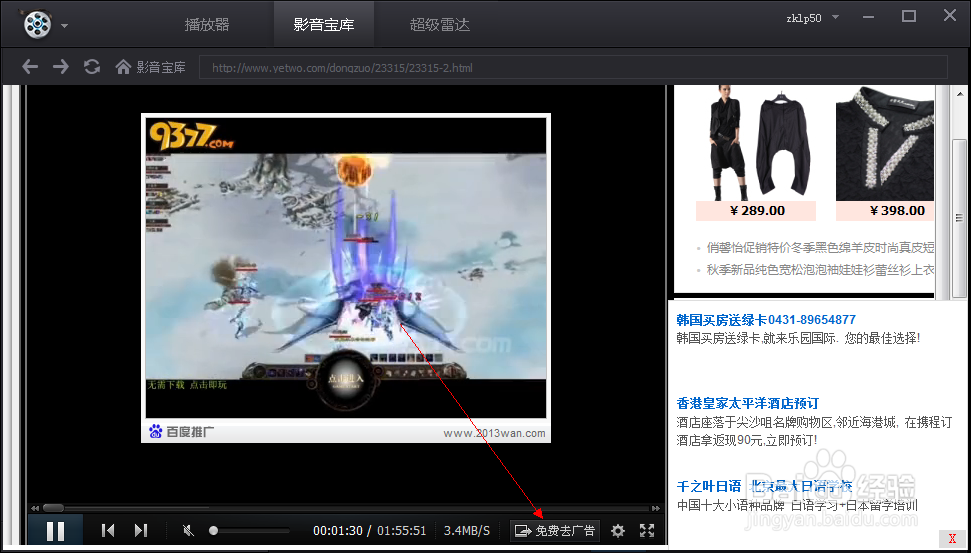Toggle the mute speaker icon

point(189,530)
